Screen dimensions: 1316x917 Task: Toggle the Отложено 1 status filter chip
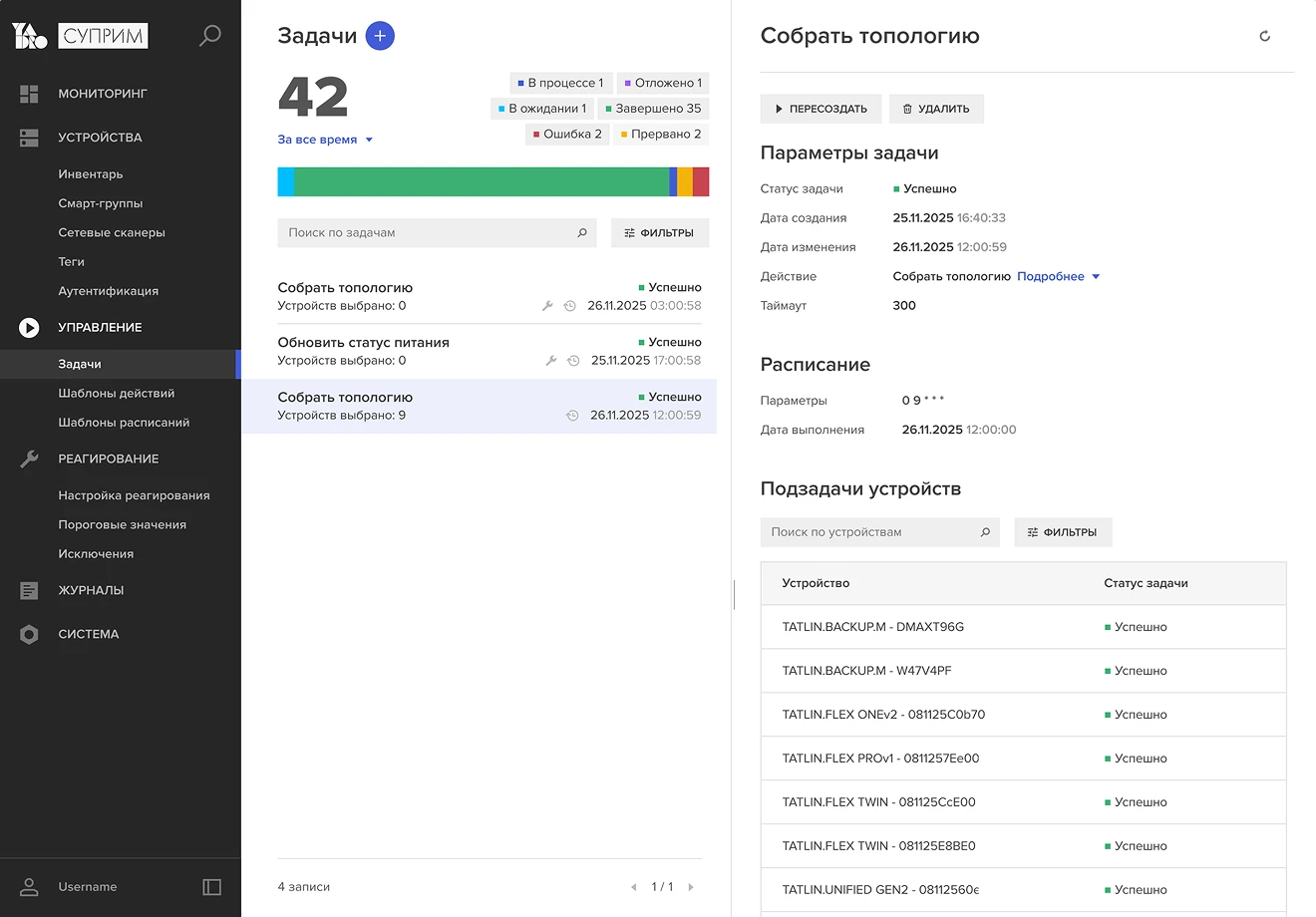coord(662,82)
